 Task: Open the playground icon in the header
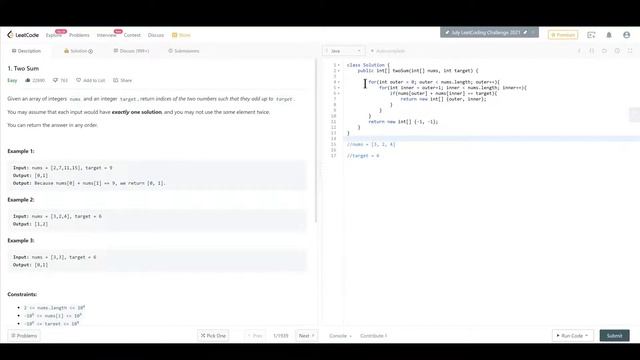click(591, 35)
